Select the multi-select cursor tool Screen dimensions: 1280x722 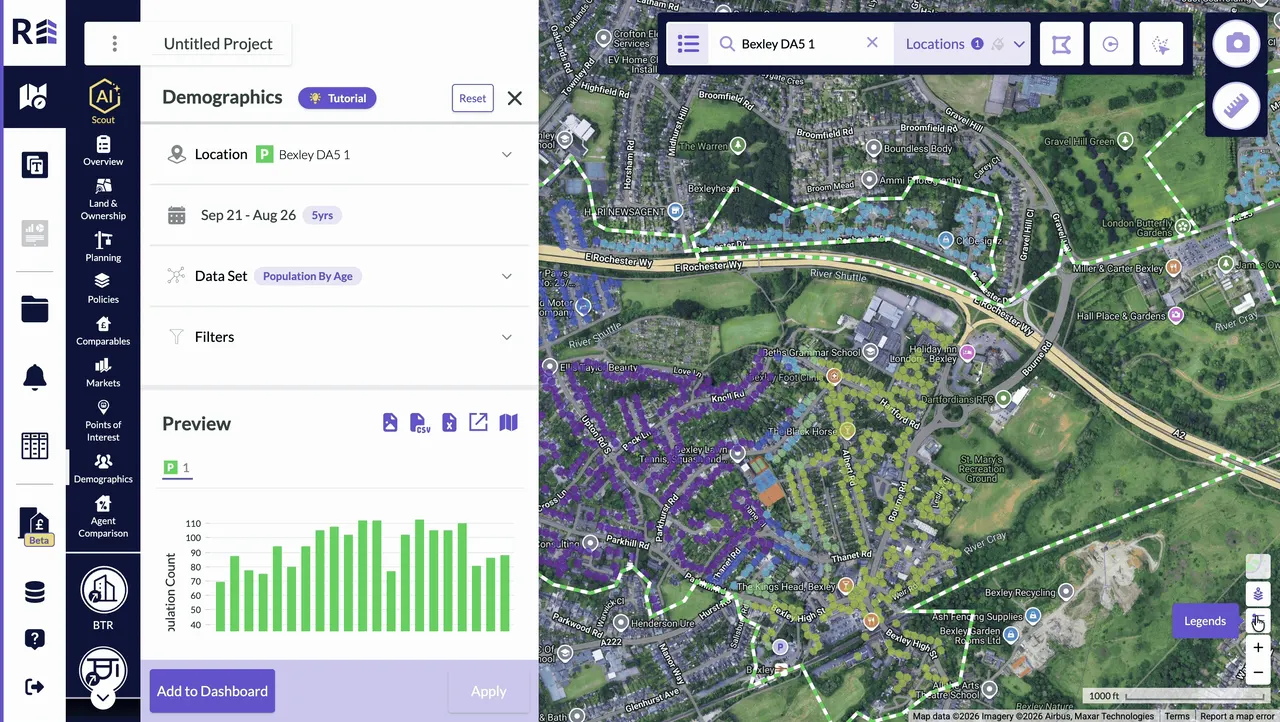click(x=1161, y=44)
